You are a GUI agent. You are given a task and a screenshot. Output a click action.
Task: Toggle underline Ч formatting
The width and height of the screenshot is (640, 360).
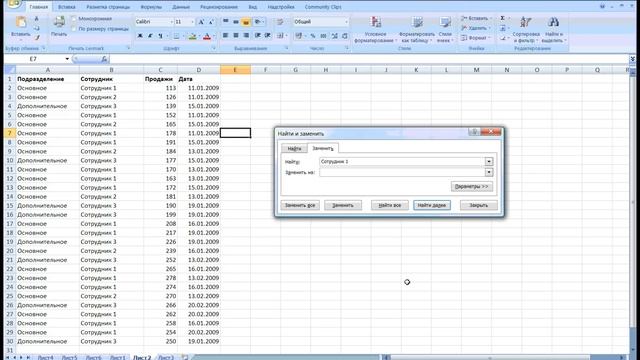click(x=160, y=36)
